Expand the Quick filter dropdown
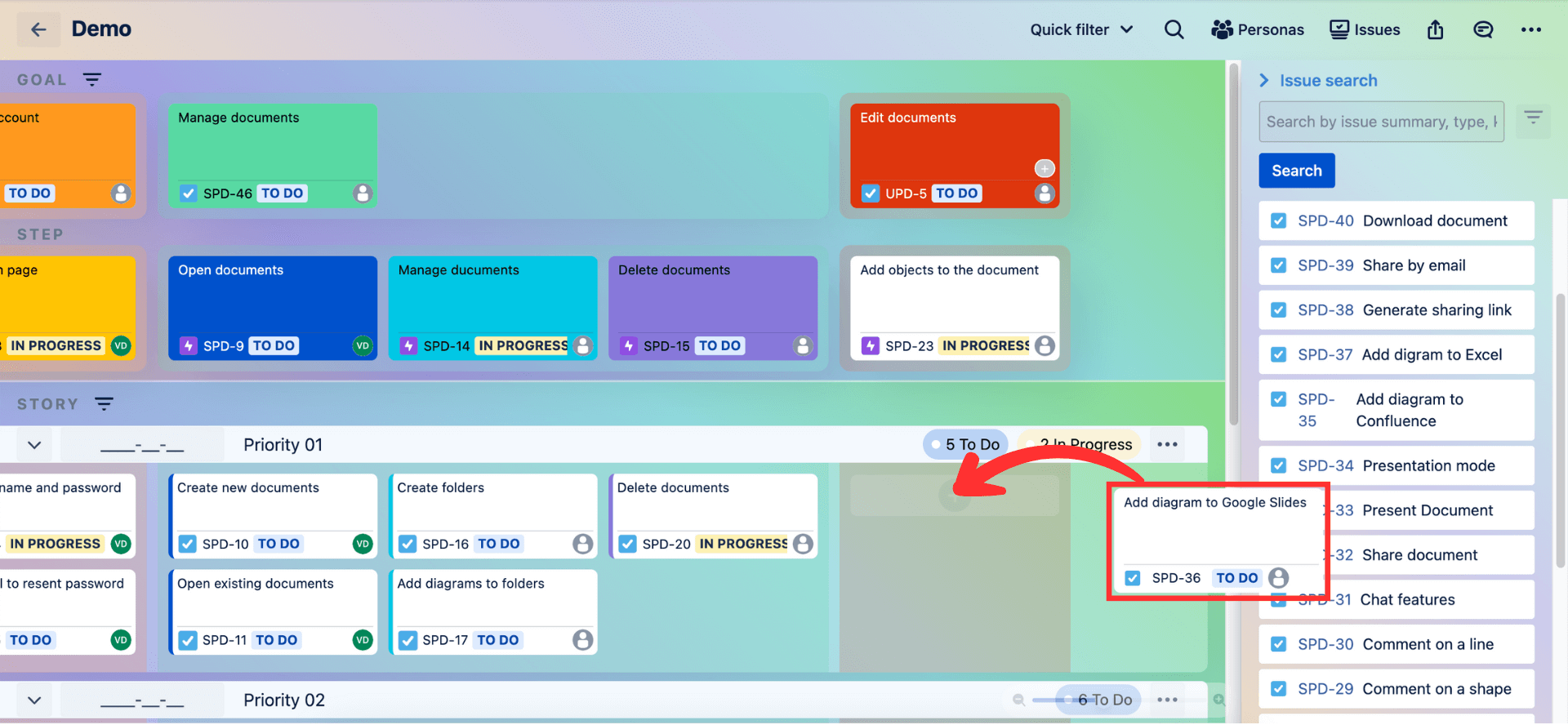Viewport: 1568px width, 725px height. [1081, 29]
